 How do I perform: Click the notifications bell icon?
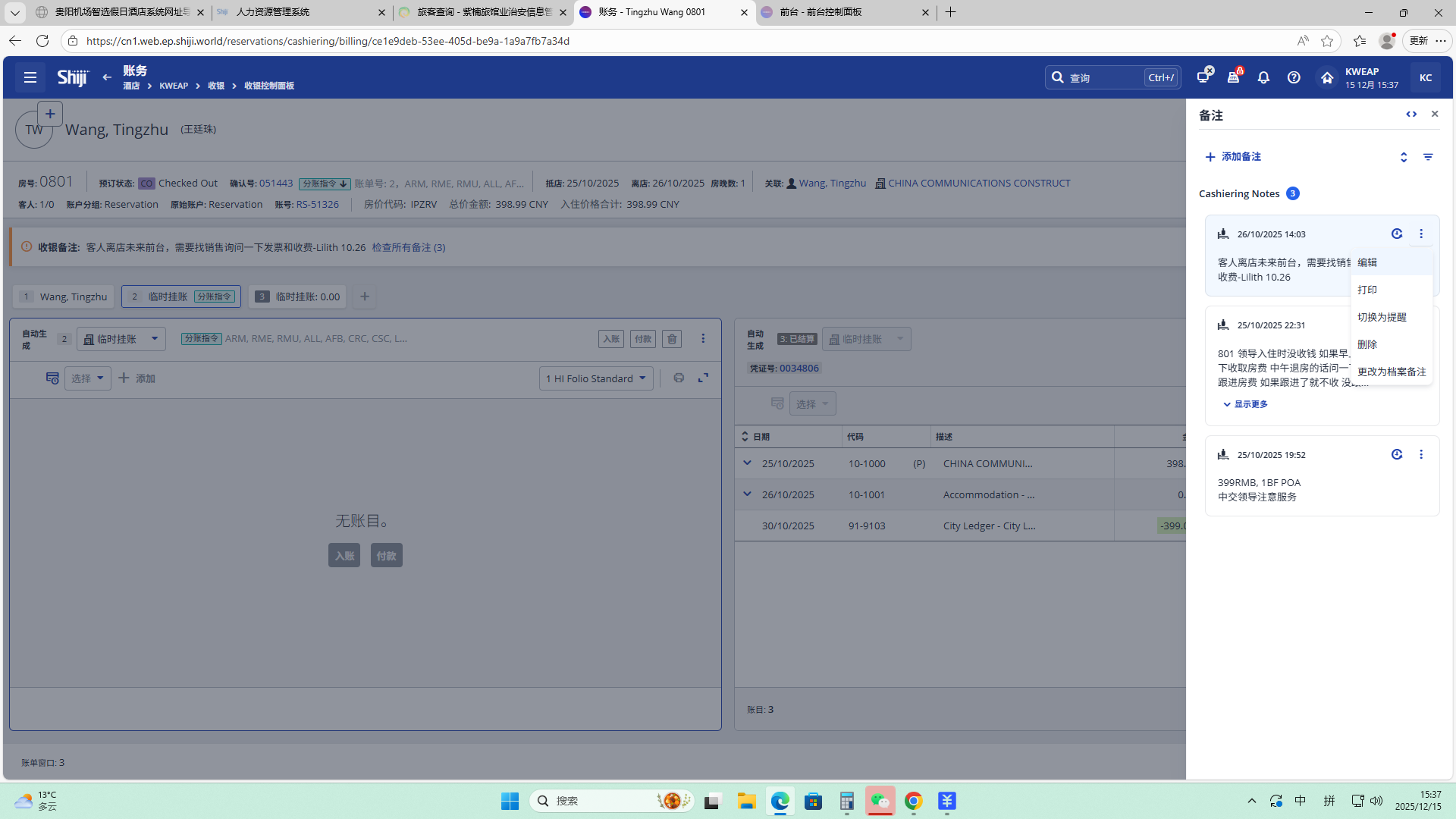(x=1263, y=77)
